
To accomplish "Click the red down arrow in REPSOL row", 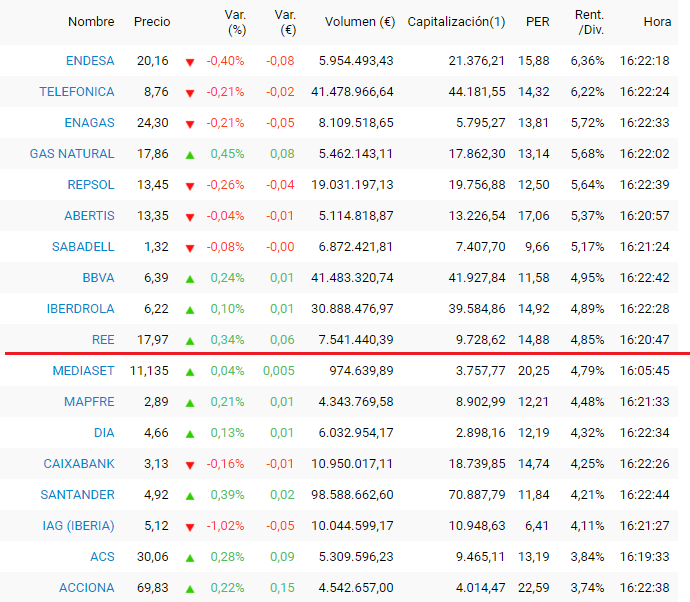I will (190, 186).
